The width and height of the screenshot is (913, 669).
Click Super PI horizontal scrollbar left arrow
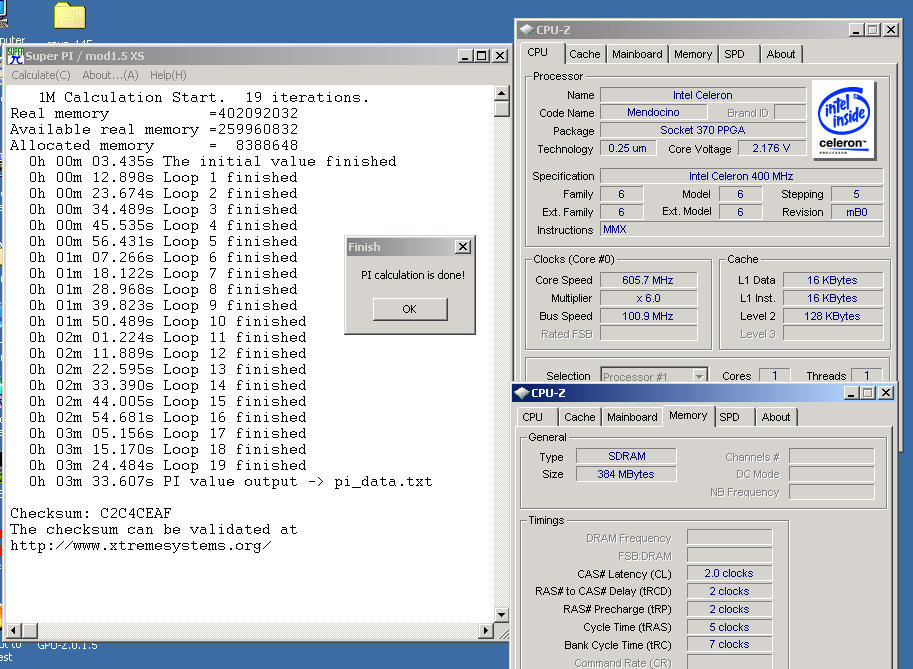coord(13,631)
